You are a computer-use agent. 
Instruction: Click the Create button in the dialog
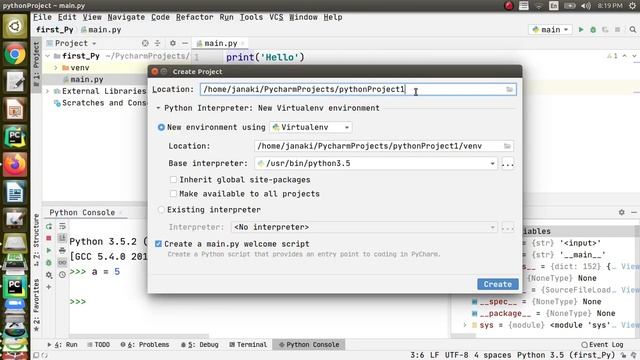498,284
